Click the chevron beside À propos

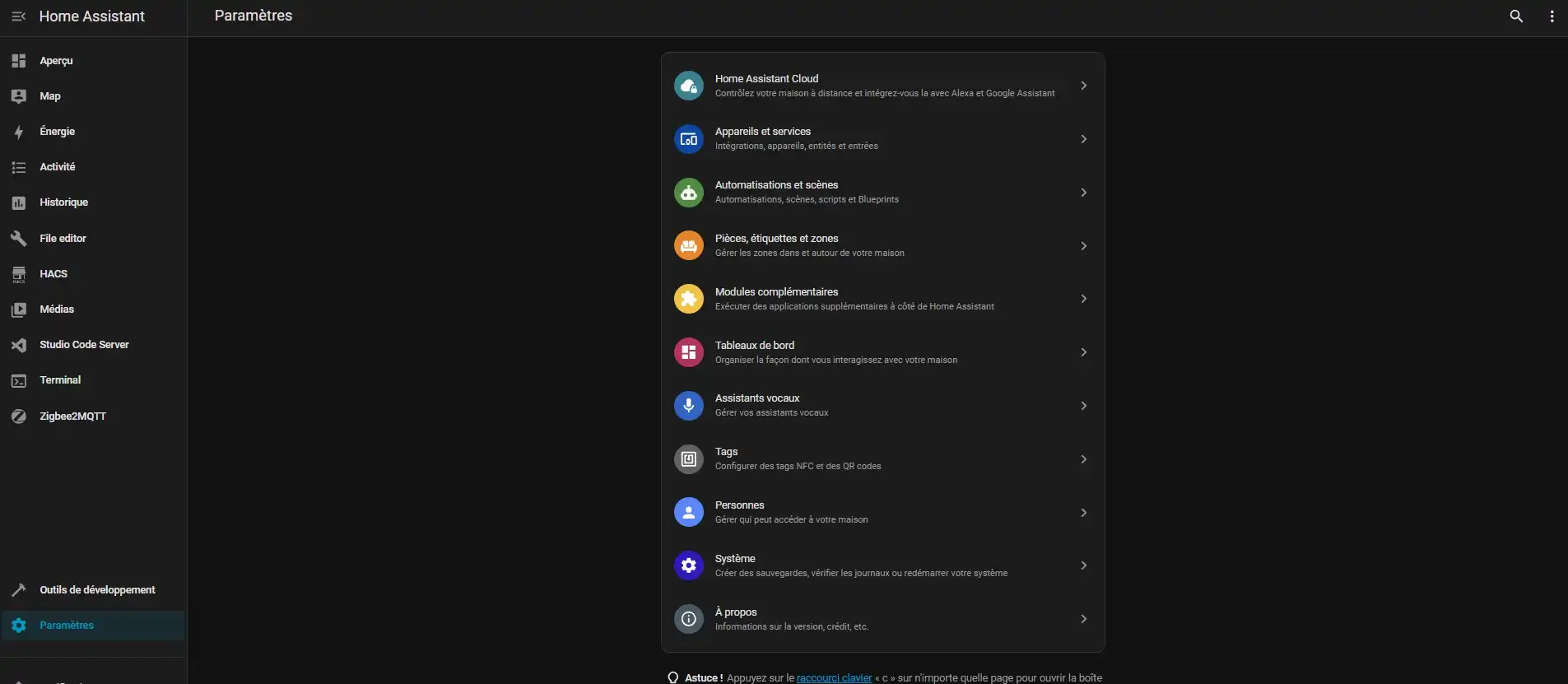click(x=1083, y=619)
